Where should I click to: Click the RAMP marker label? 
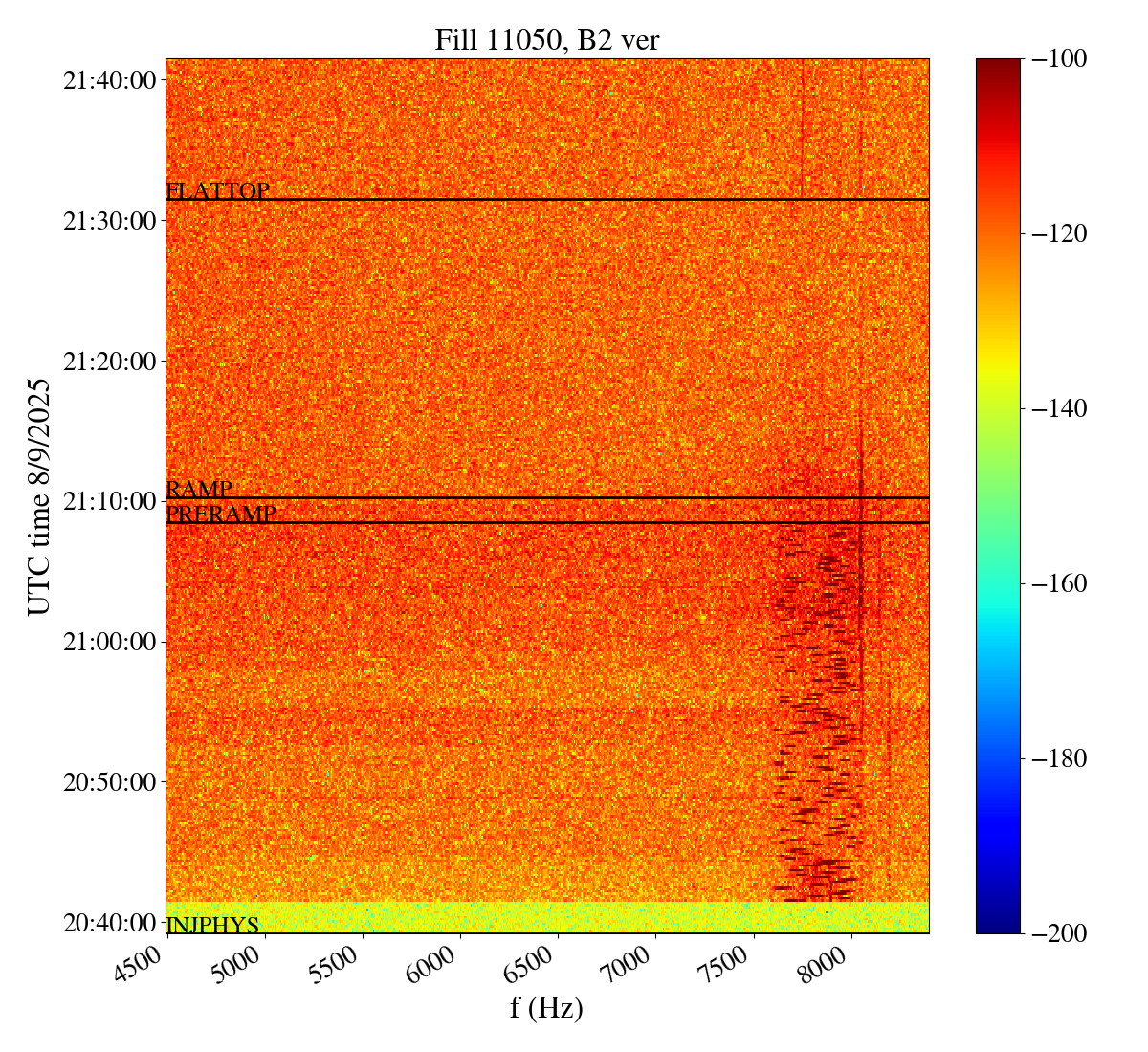(199, 490)
